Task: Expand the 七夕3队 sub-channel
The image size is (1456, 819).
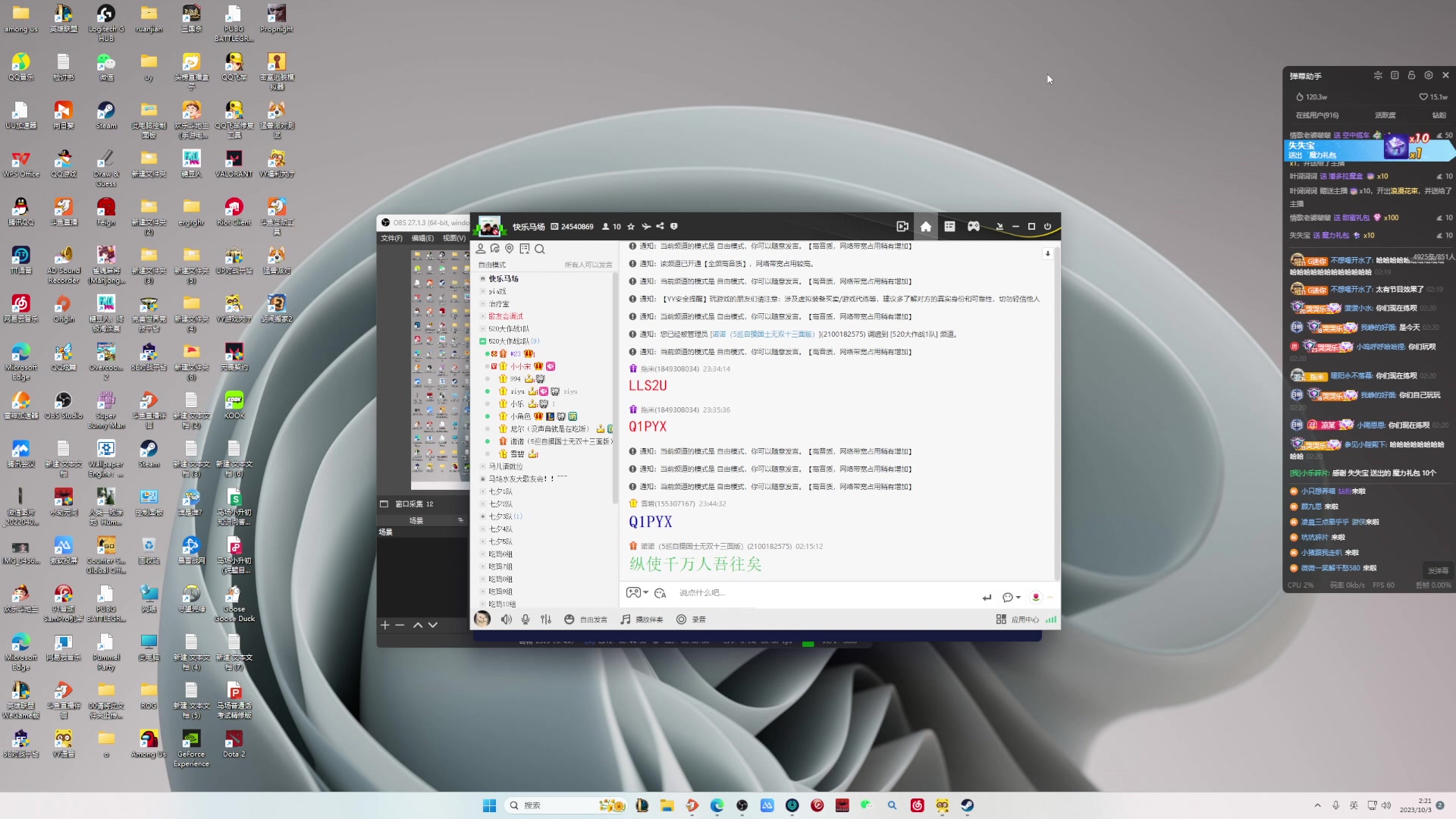Action: [x=482, y=516]
